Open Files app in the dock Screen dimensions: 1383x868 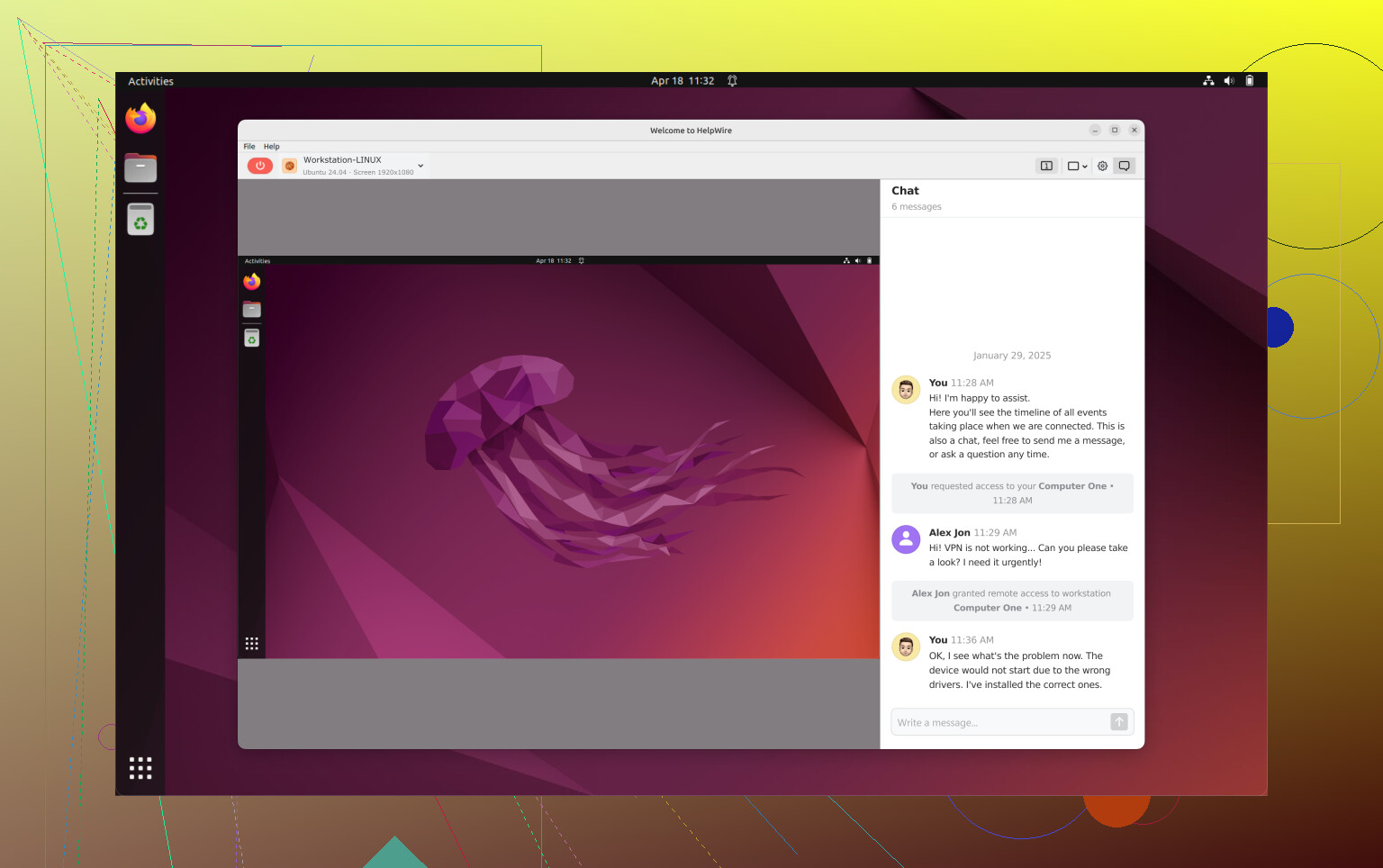click(140, 168)
